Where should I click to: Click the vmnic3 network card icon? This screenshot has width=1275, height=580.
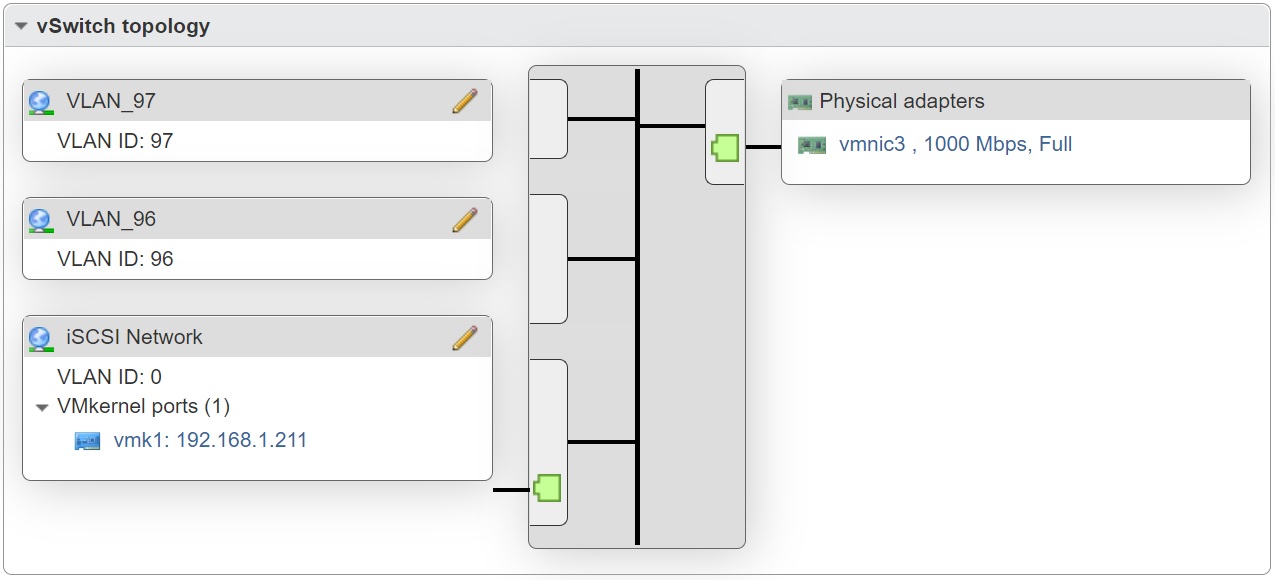812,145
